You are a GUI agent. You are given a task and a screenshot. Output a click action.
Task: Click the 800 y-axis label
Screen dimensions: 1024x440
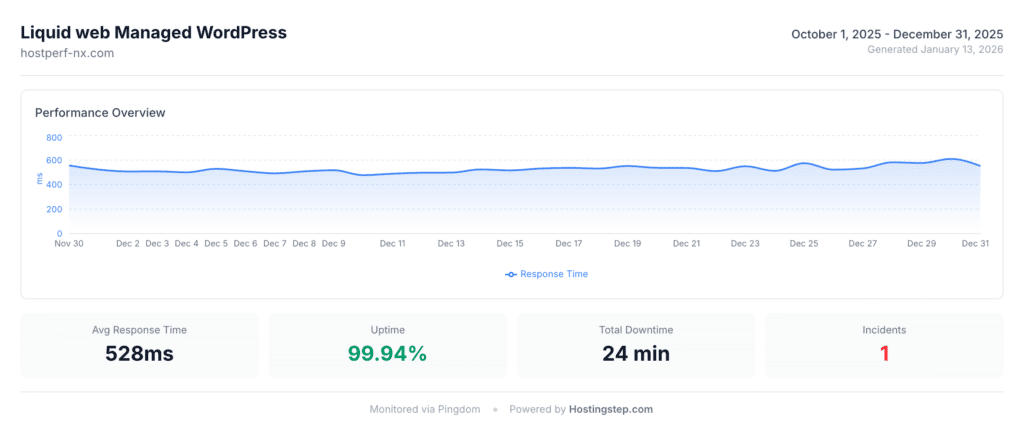54,137
